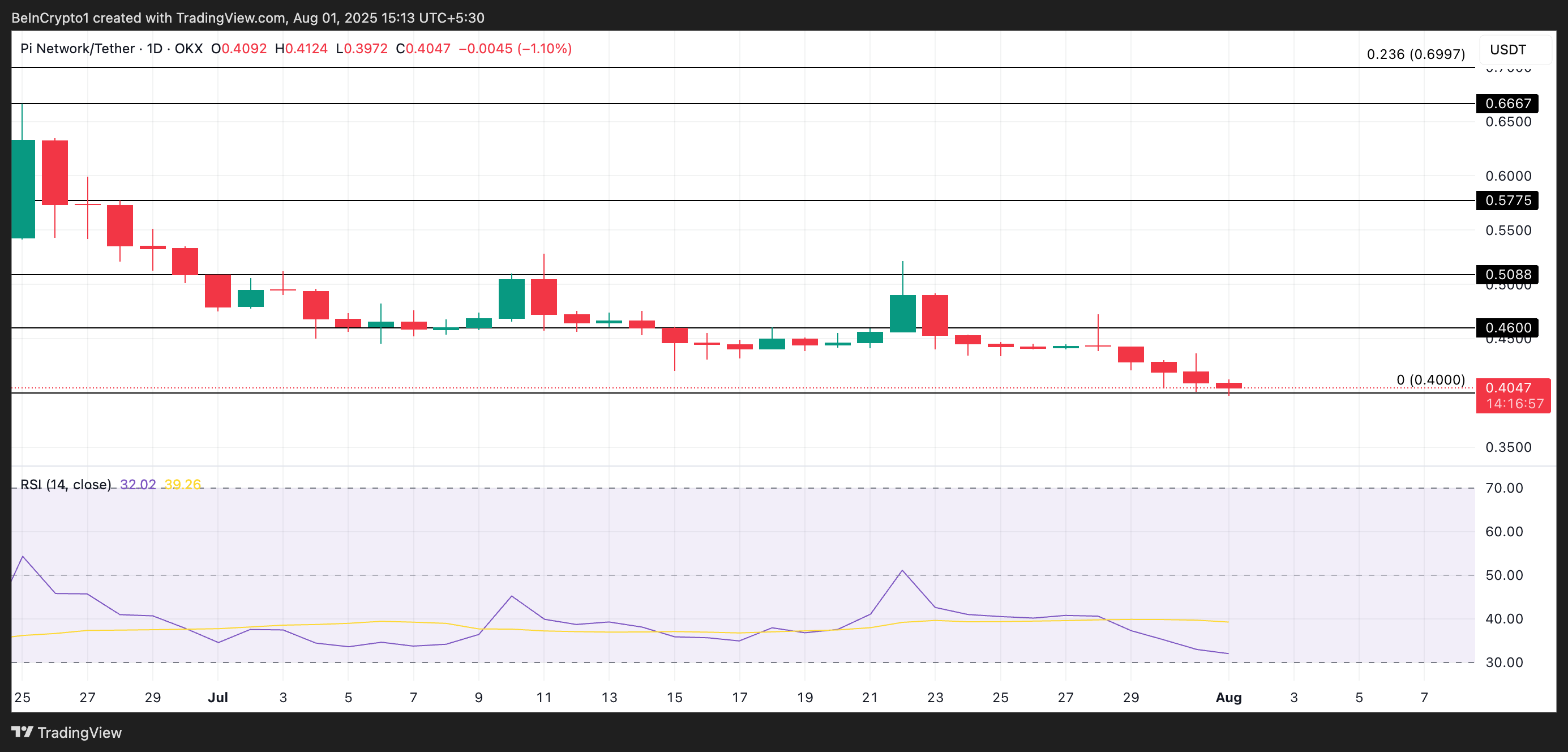
Task: Click the Aug label on the time axis
Action: (x=1229, y=698)
